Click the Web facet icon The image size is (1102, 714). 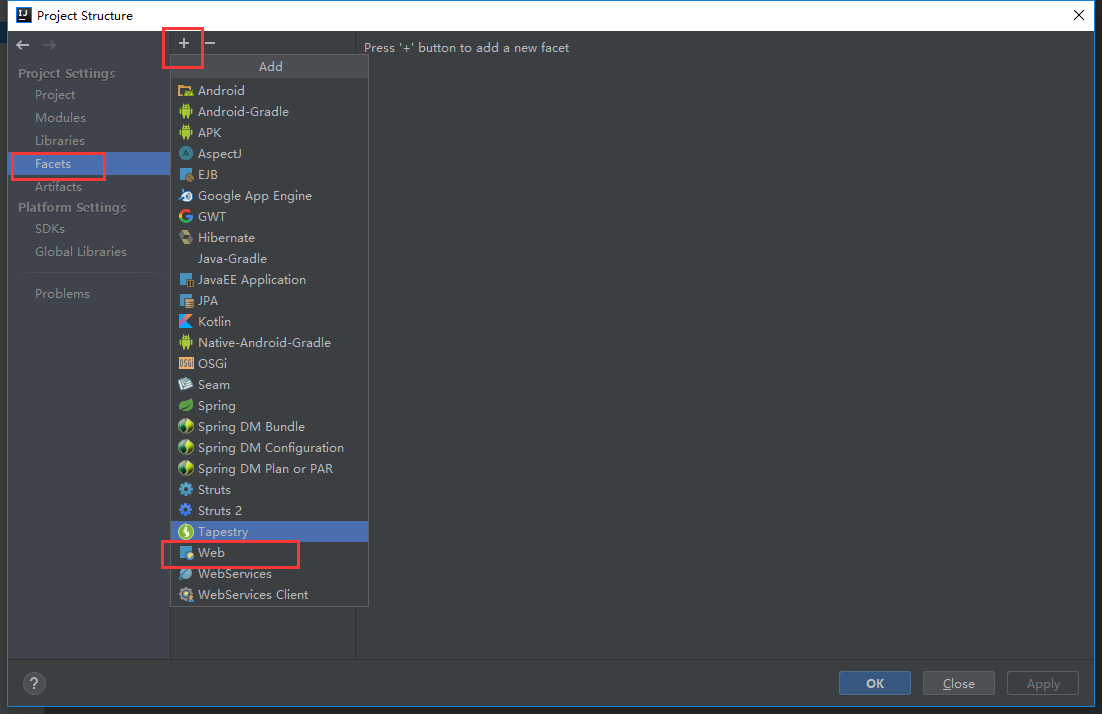pyautogui.click(x=186, y=552)
